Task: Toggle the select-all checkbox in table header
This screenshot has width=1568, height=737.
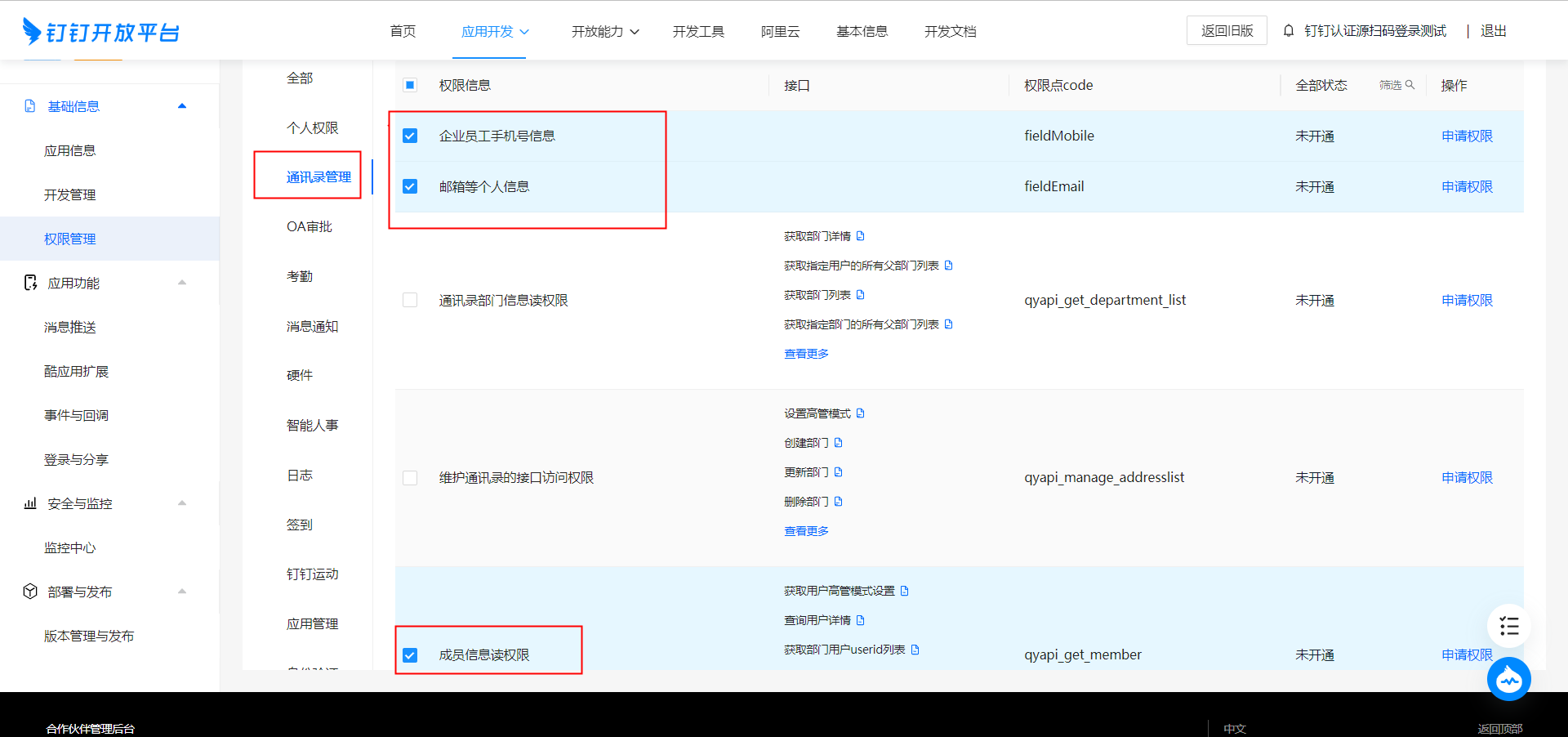Action: (x=410, y=85)
